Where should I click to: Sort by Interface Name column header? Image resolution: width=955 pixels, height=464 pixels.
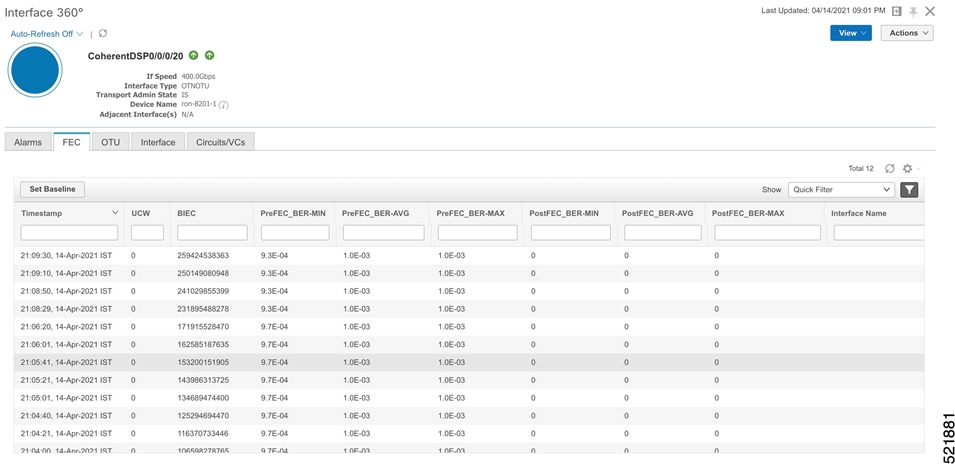[859, 214]
